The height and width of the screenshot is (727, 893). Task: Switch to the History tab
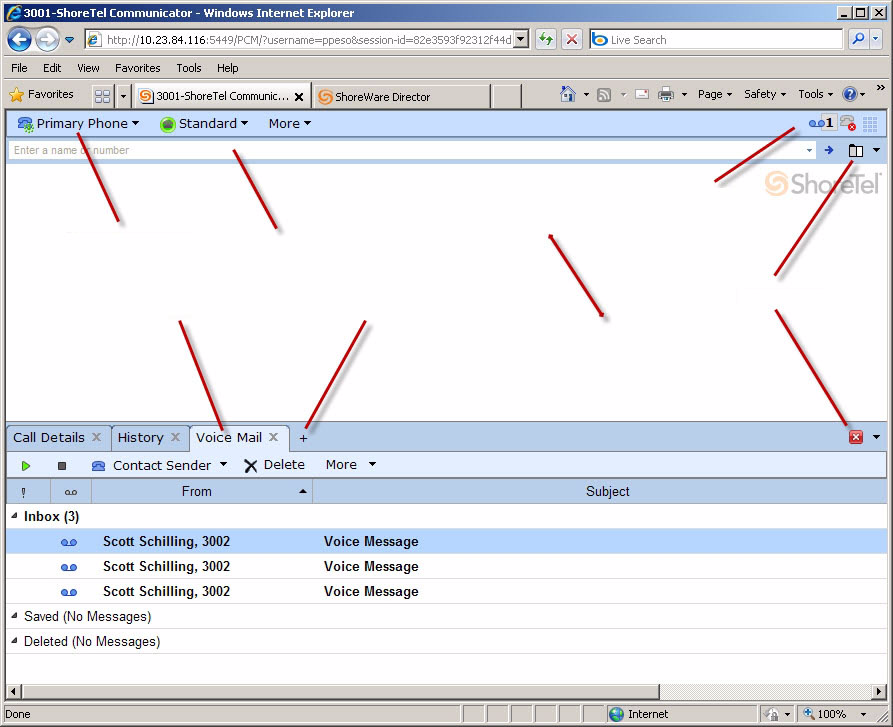tap(141, 437)
